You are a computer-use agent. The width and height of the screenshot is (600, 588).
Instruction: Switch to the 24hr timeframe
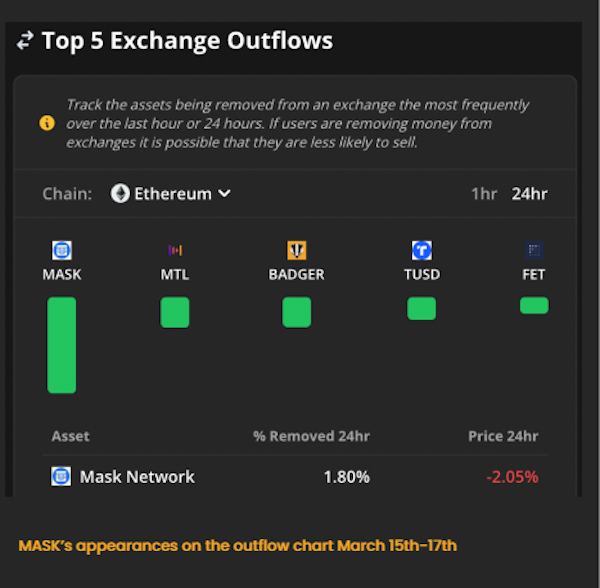click(x=529, y=193)
